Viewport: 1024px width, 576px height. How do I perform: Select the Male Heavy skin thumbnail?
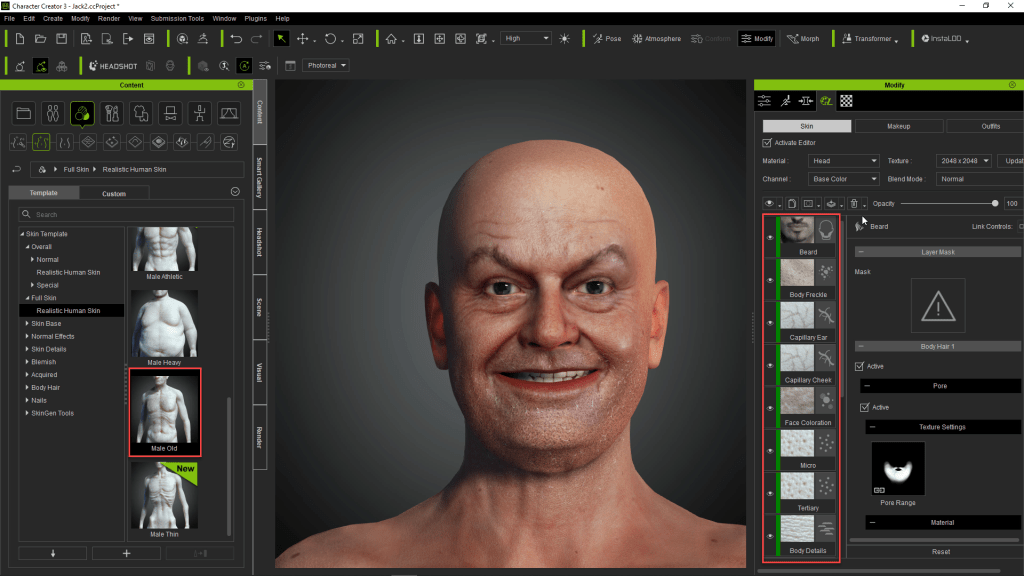[163, 324]
